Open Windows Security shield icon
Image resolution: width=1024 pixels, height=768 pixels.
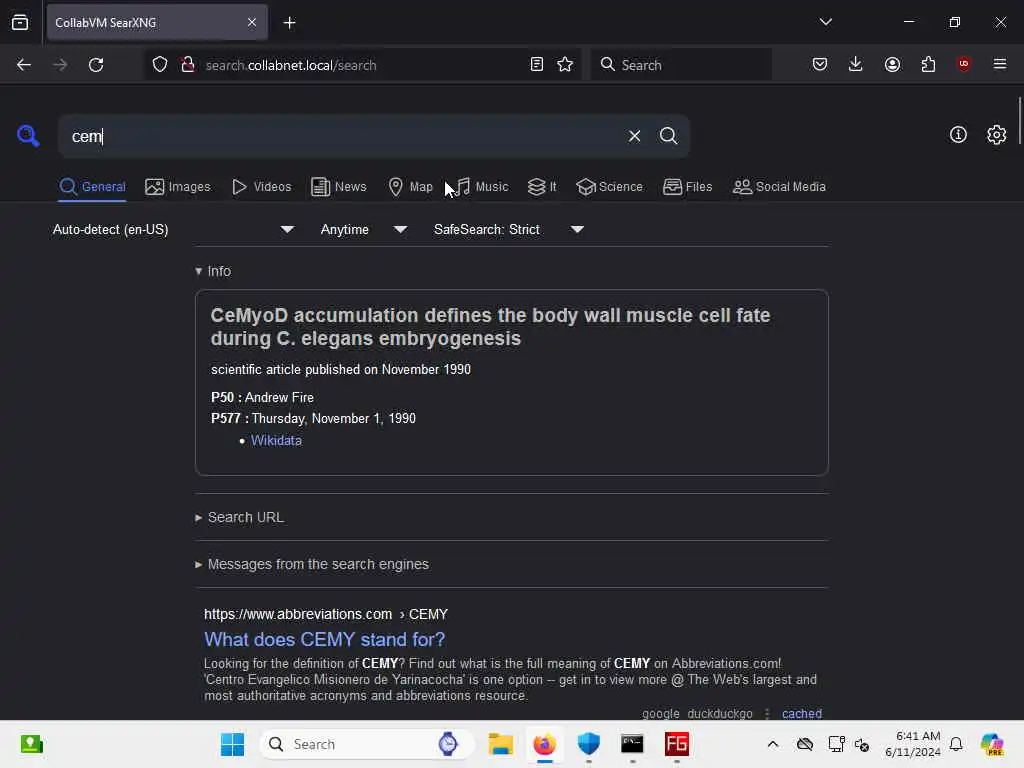(x=588, y=744)
